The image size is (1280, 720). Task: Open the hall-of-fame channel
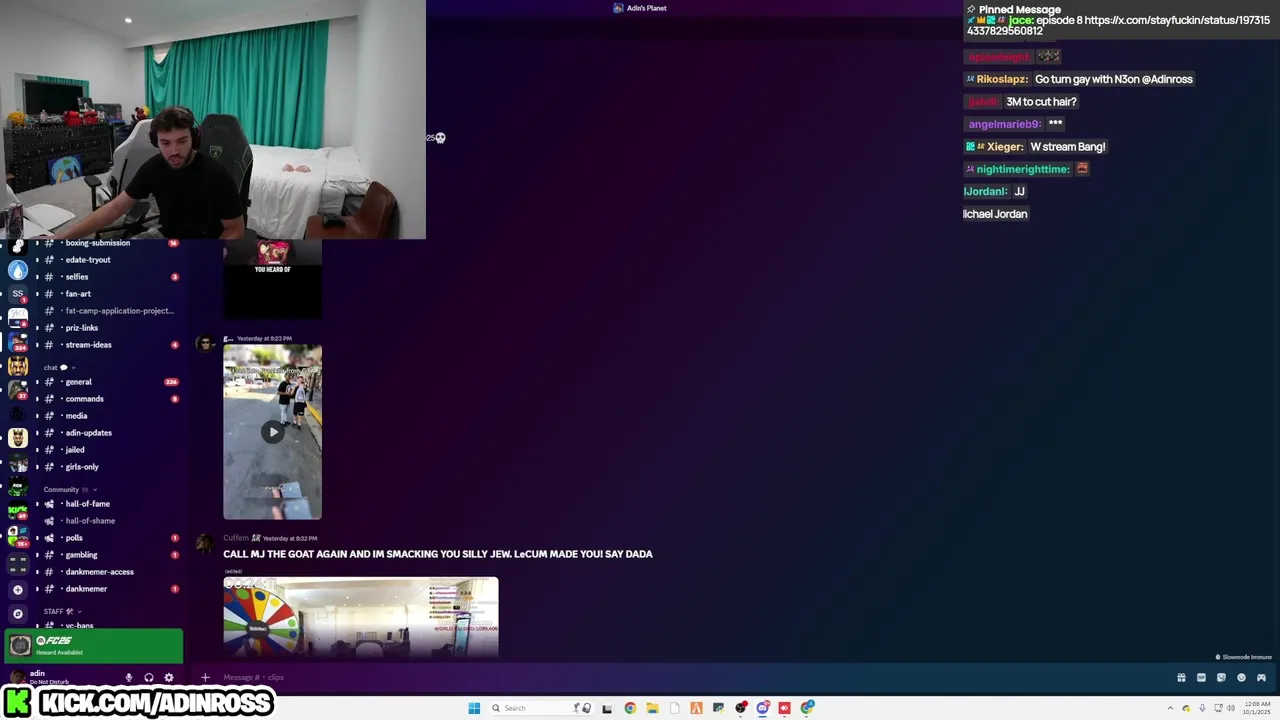(x=87, y=504)
